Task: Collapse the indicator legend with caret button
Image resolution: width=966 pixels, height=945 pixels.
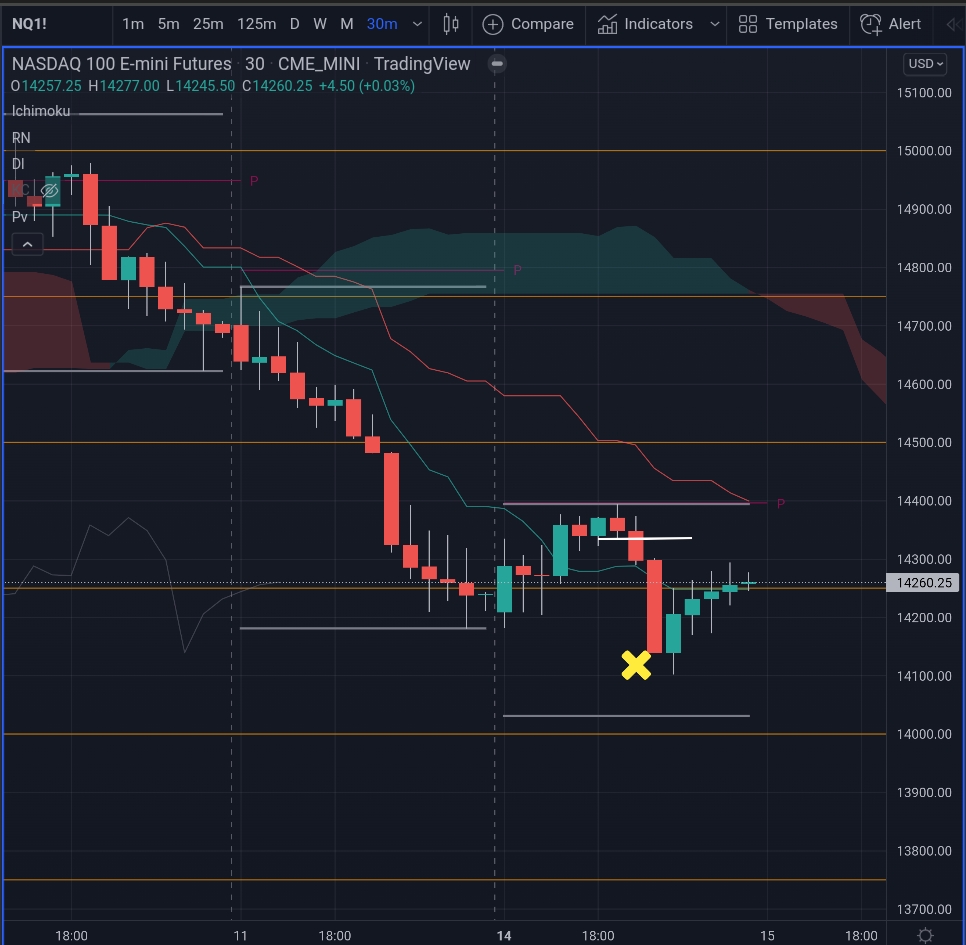Action: click(x=27, y=245)
